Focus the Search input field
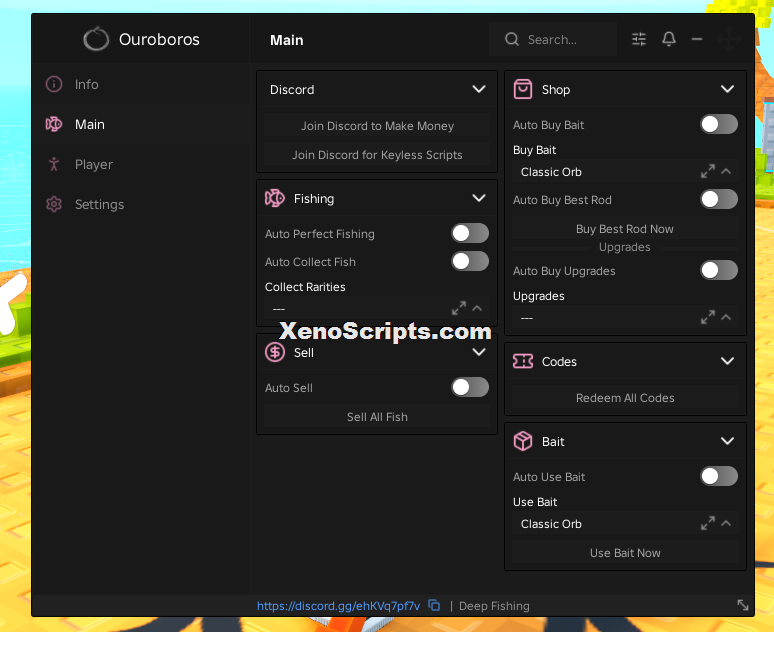Viewport: 774px width, 662px height. 552,39
